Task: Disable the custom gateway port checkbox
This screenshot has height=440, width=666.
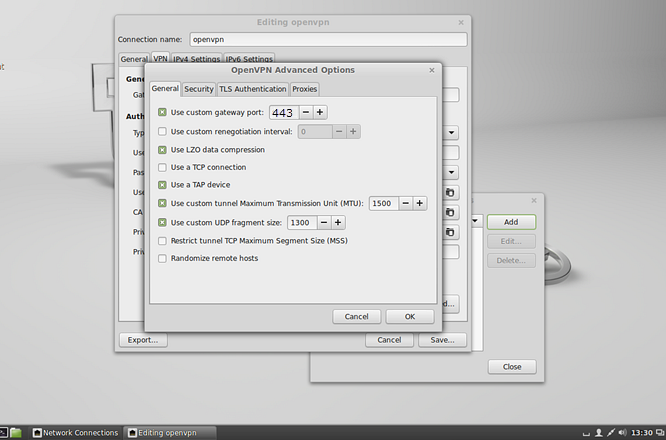Action: click(162, 112)
